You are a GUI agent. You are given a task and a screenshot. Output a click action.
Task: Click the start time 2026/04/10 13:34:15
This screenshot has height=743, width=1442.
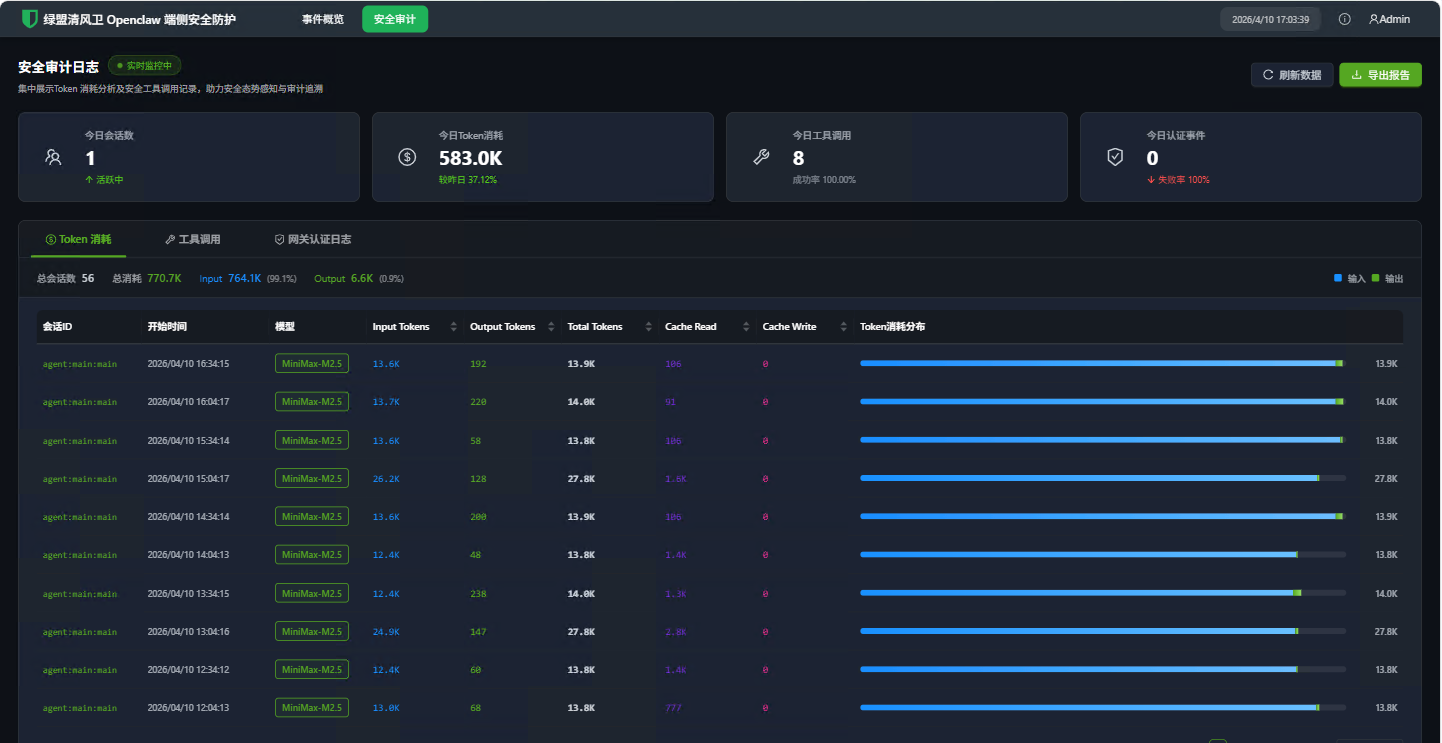pyautogui.click(x=188, y=593)
